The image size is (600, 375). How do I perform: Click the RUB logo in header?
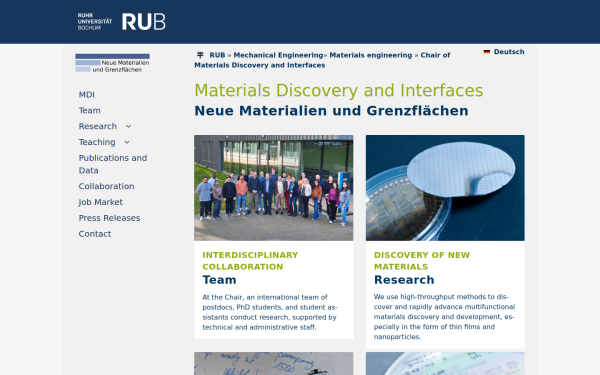pyautogui.click(x=143, y=22)
